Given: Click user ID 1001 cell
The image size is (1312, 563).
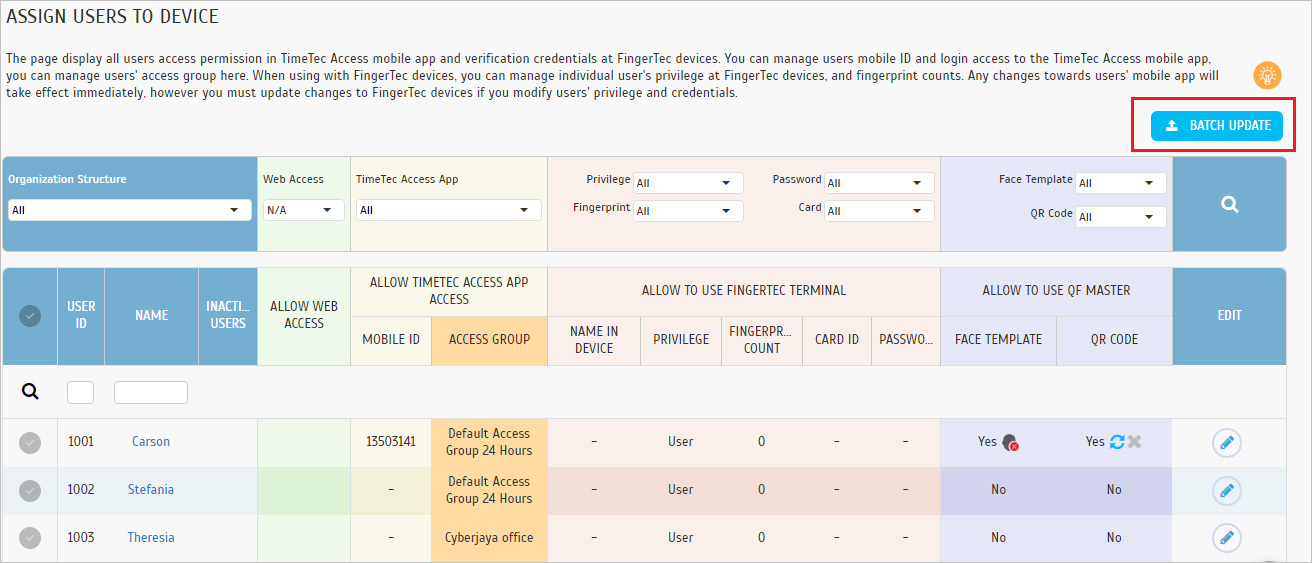Looking at the screenshot, I should click(x=81, y=442).
